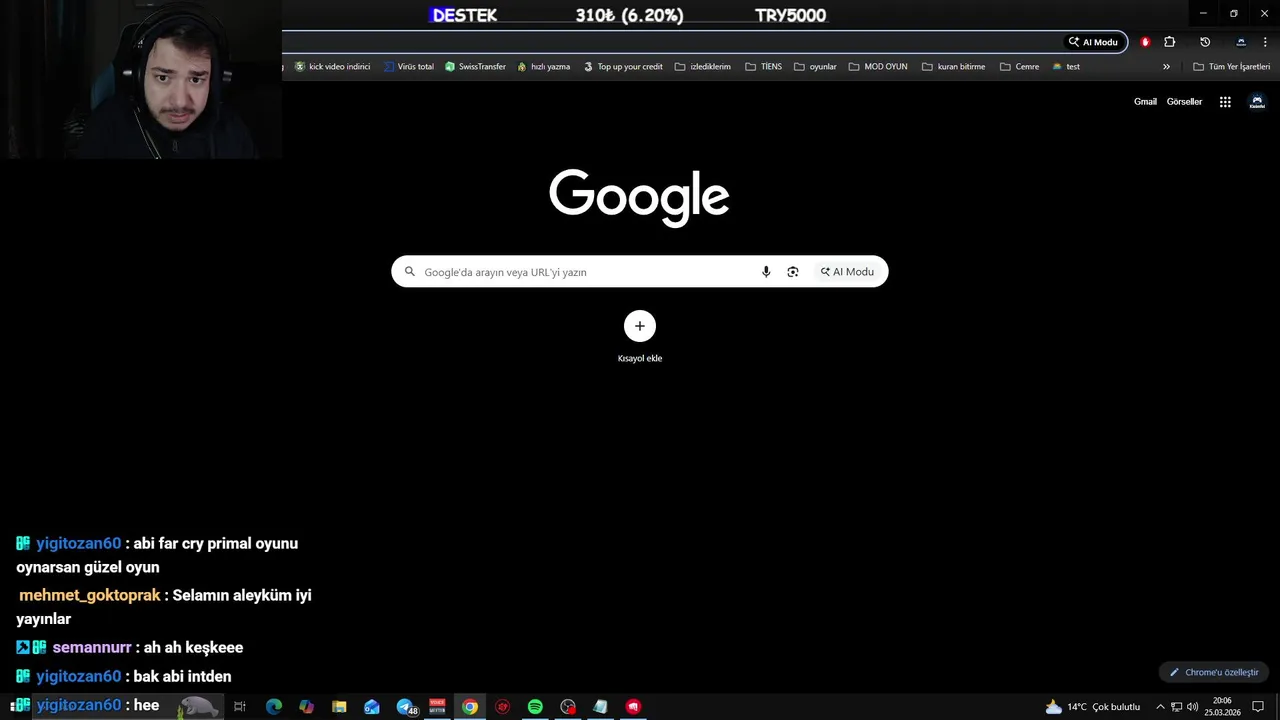
Task: Show hidden system tray icons
Action: pyautogui.click(x=1160, y=707)
